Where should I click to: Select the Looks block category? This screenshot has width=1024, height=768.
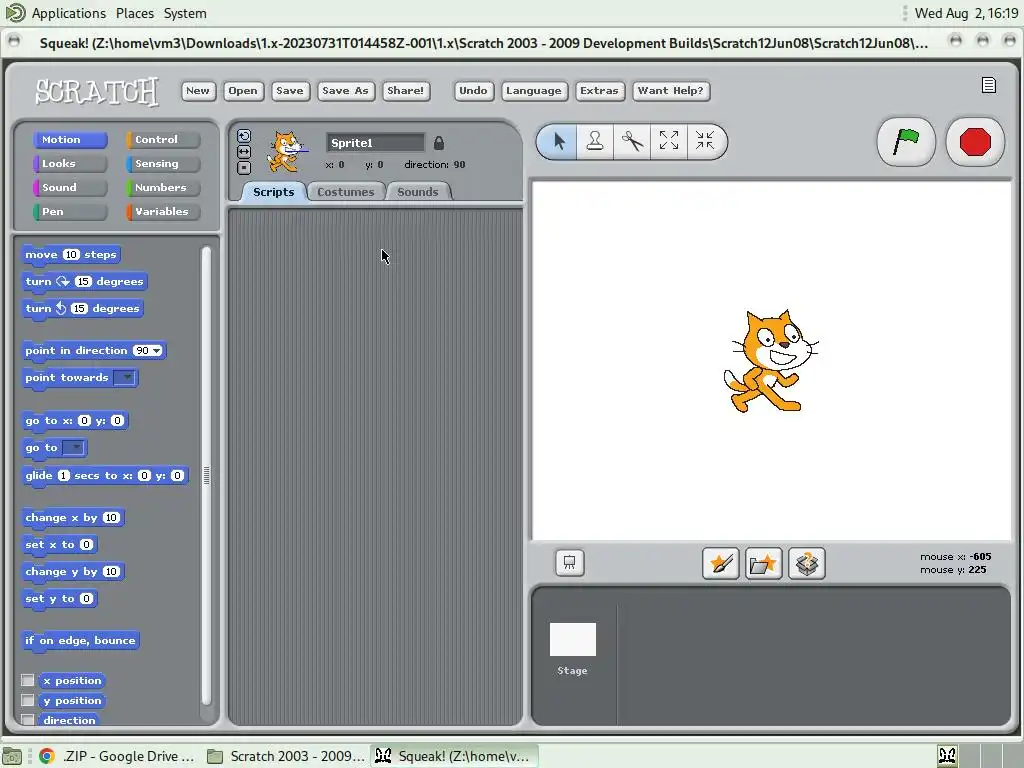(69, 164)
